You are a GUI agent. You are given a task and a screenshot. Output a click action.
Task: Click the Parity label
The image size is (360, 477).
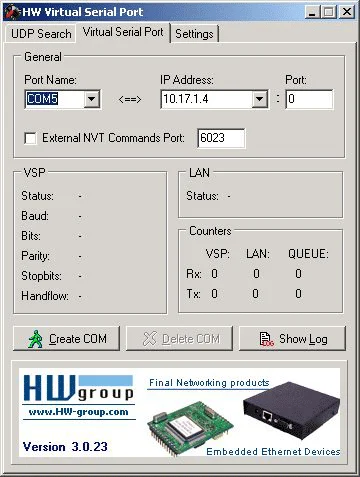coord(35,256)
